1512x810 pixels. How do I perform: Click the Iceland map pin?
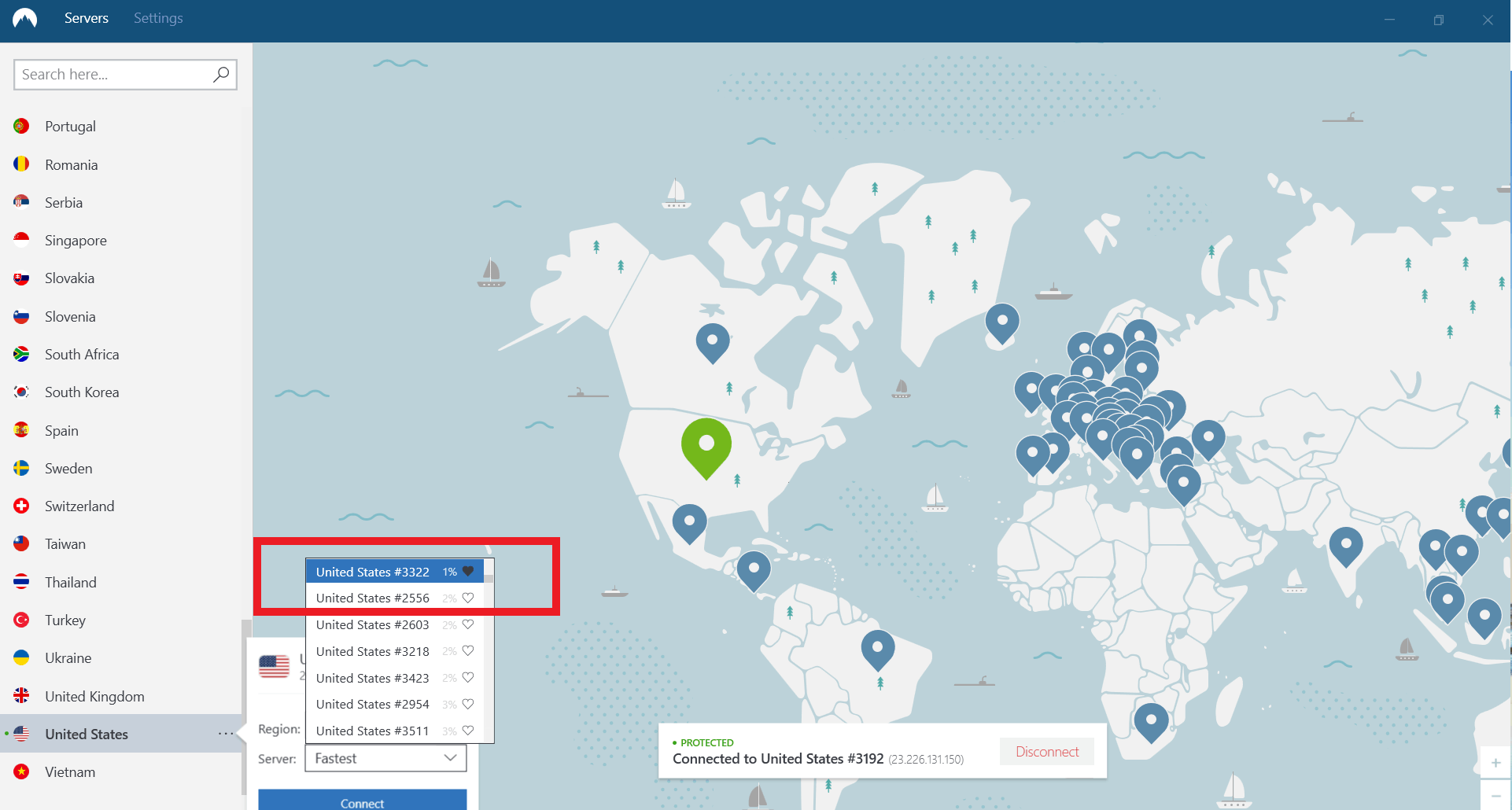coord(1002,323)
